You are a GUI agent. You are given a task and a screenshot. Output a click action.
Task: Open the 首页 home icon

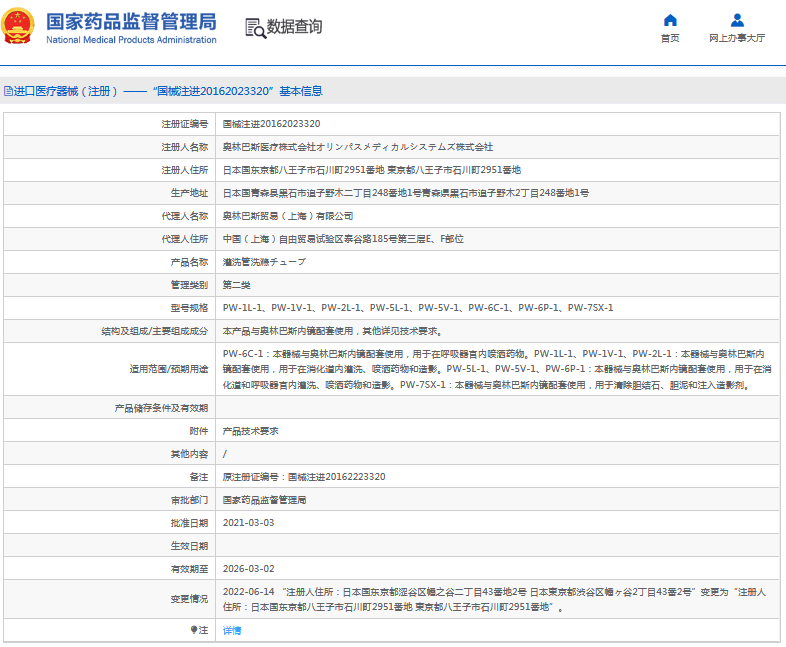pos(670,20)
